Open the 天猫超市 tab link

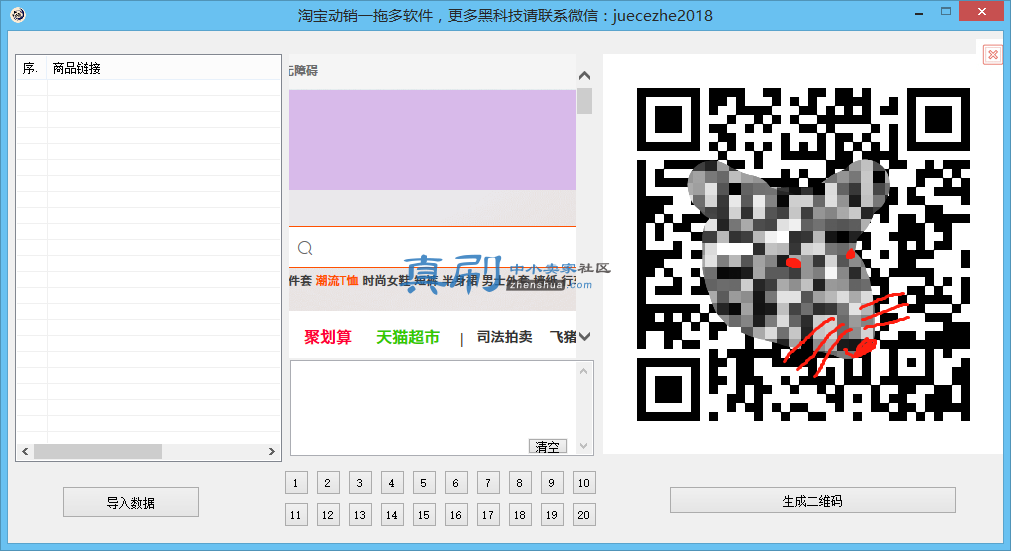pyautogui.click(x=407, y=337)
